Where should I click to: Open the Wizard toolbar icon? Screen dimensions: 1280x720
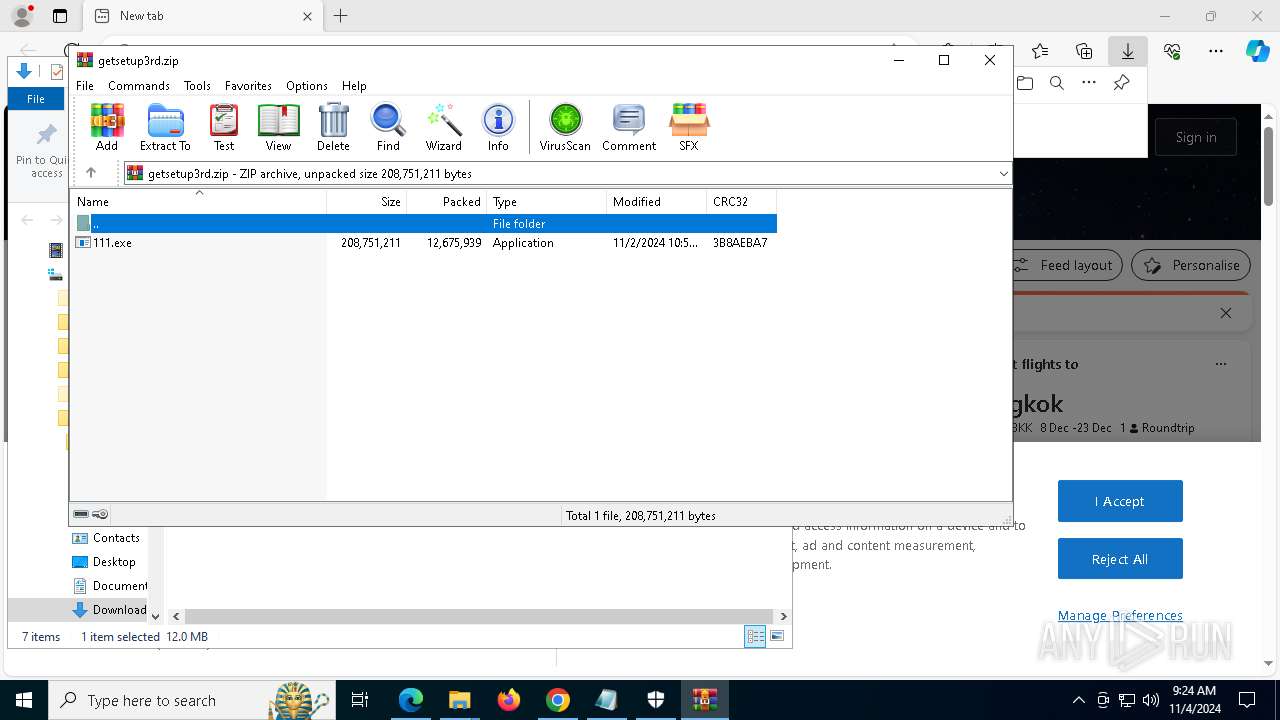tap(444, 127)
